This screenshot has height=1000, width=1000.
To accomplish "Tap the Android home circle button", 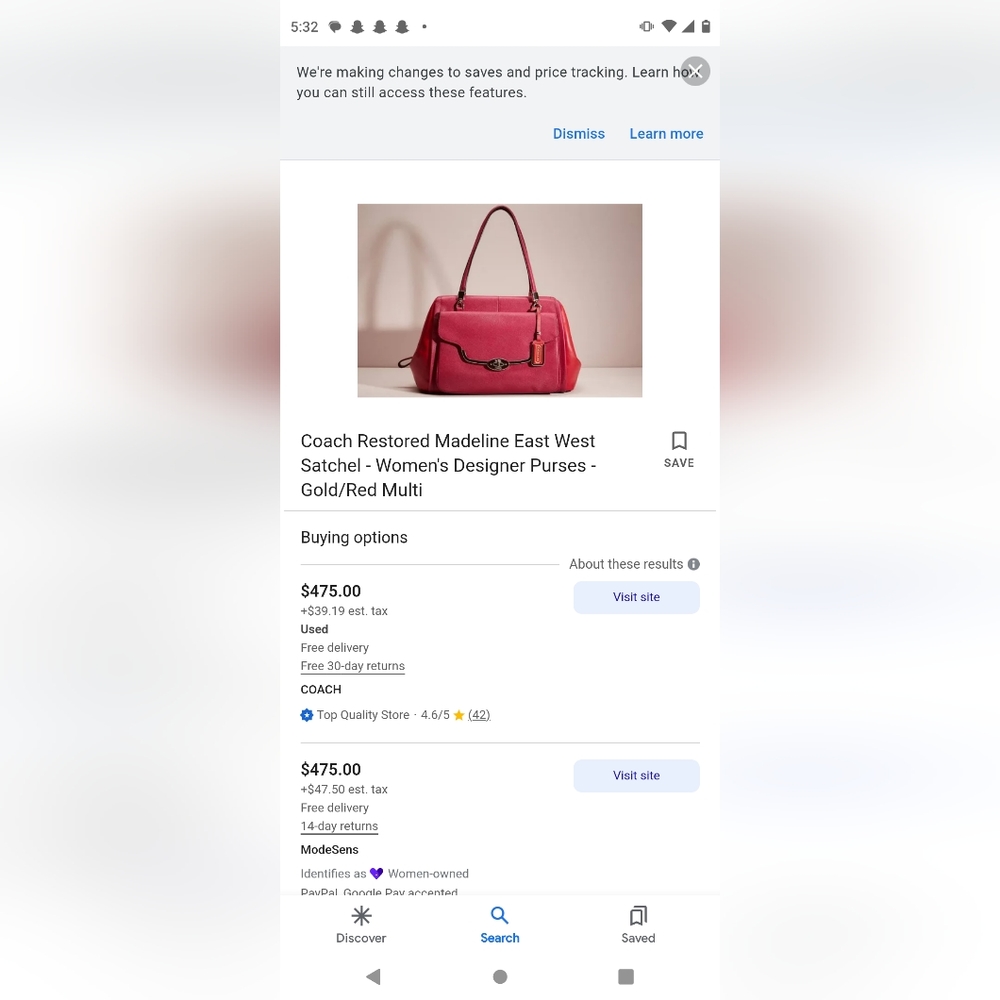I will coord(500,976).
